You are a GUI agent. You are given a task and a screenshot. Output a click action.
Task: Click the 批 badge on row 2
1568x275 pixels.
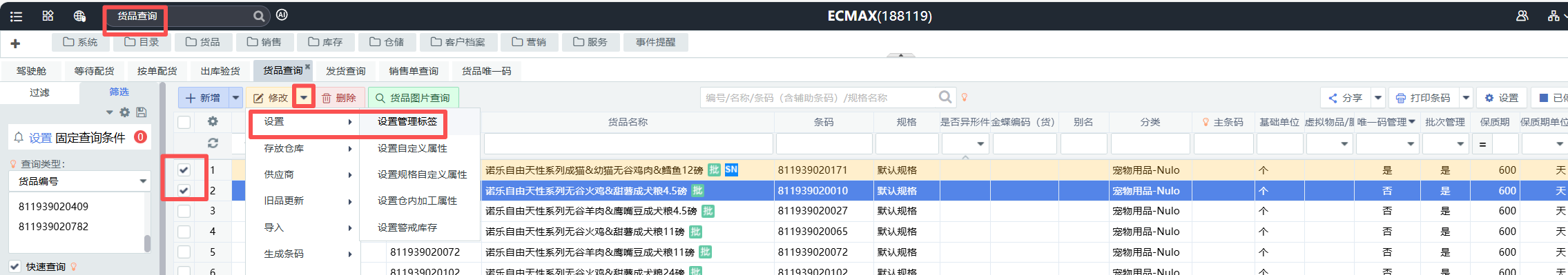pyautogui.click(x=698, y=190)
